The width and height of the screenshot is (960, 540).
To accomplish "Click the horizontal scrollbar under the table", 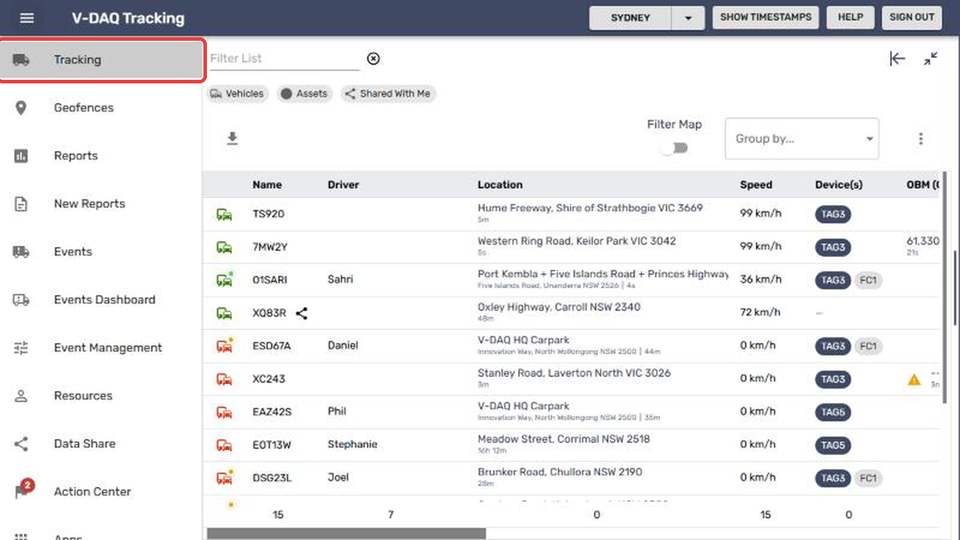I will pyautogui.click(x=346, y=534).
